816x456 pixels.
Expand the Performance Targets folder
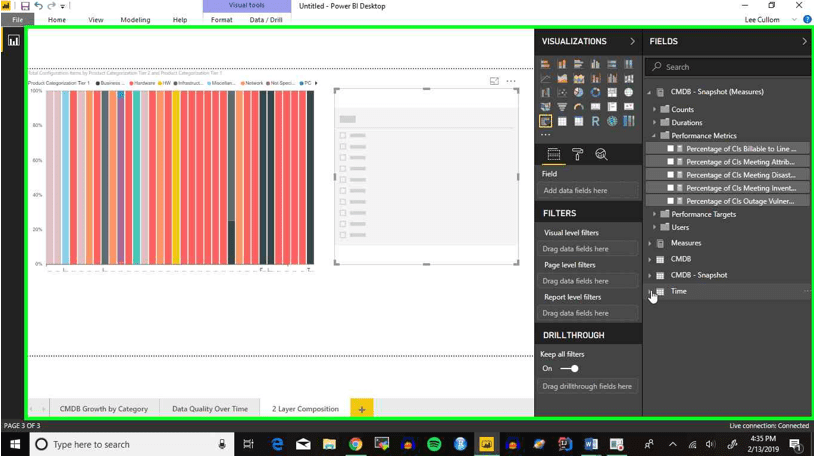click(x=655, y=214)
